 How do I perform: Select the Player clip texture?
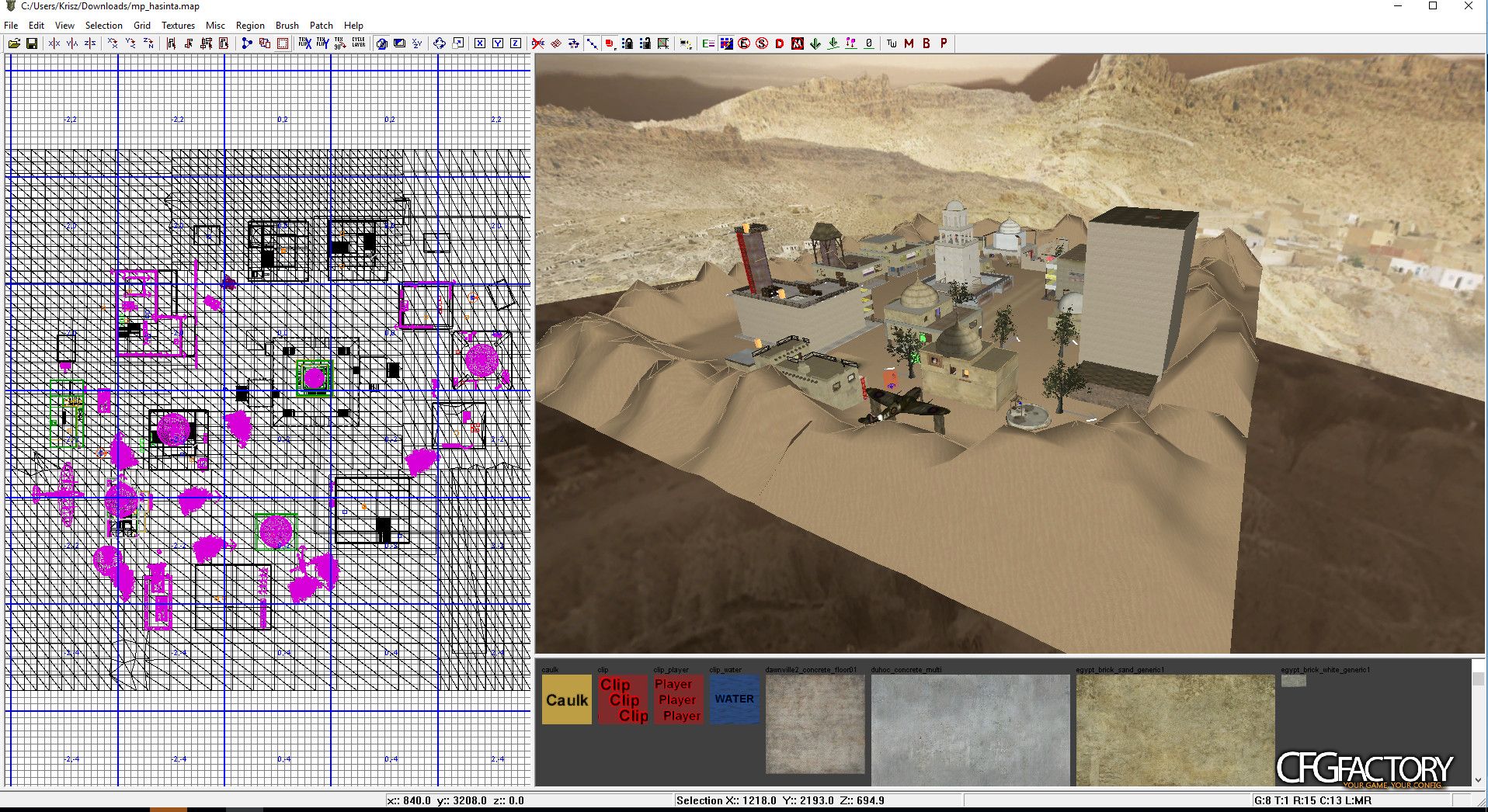point(679,699)
